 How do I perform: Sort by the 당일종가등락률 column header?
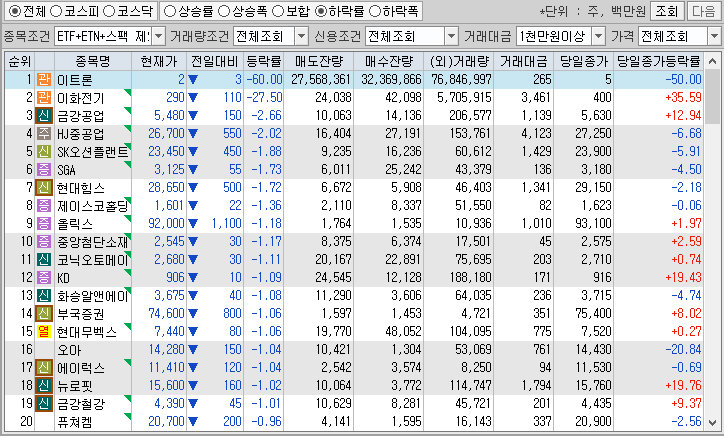(x=658, y=61)
